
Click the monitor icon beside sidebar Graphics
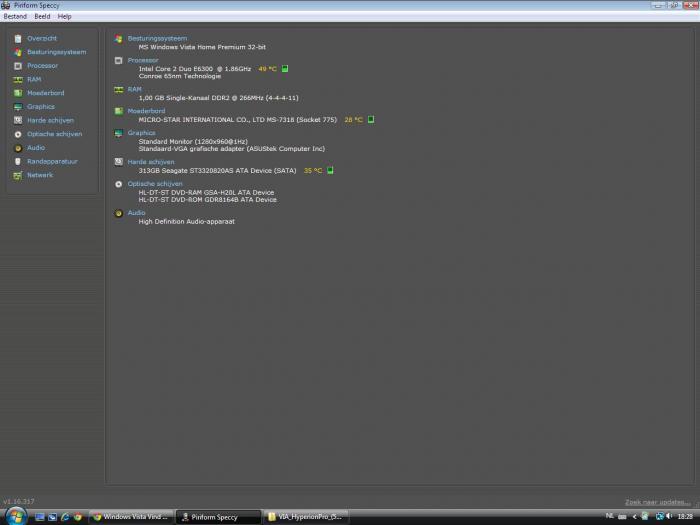tap(18, 107)
